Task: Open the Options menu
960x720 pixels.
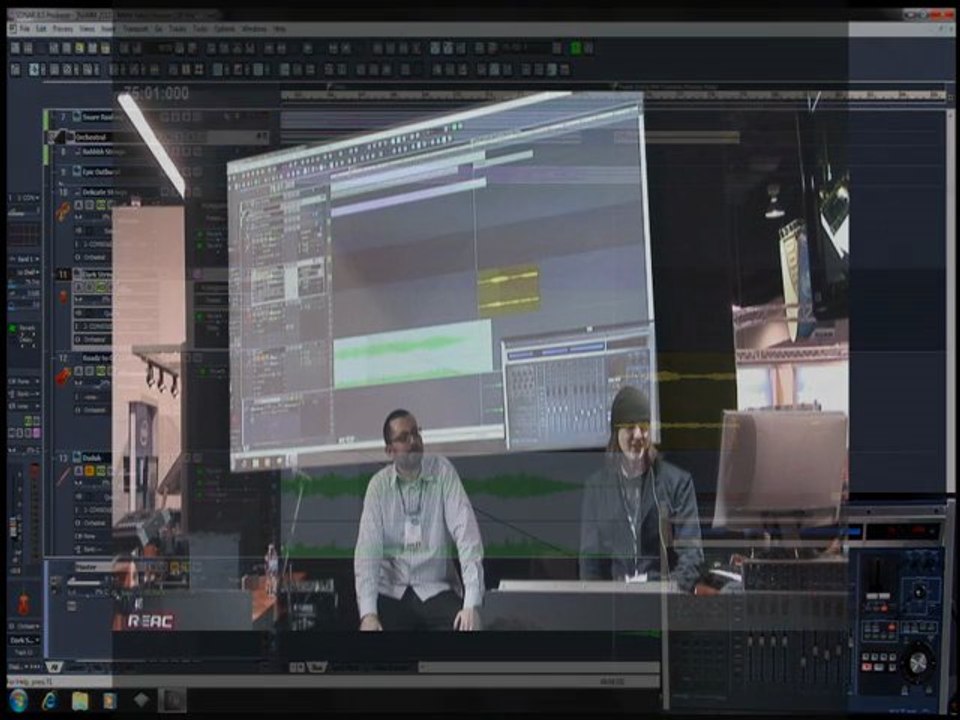Action: pyautogui.click(x=224, y=29)
